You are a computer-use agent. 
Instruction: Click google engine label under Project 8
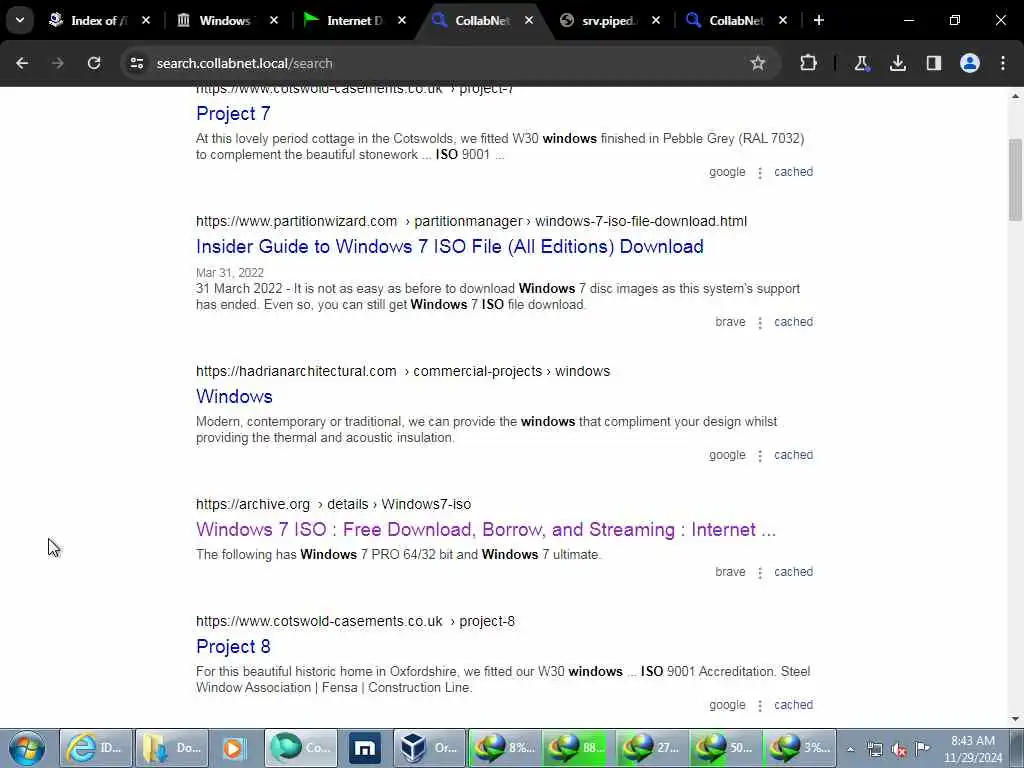pos(727,705)
